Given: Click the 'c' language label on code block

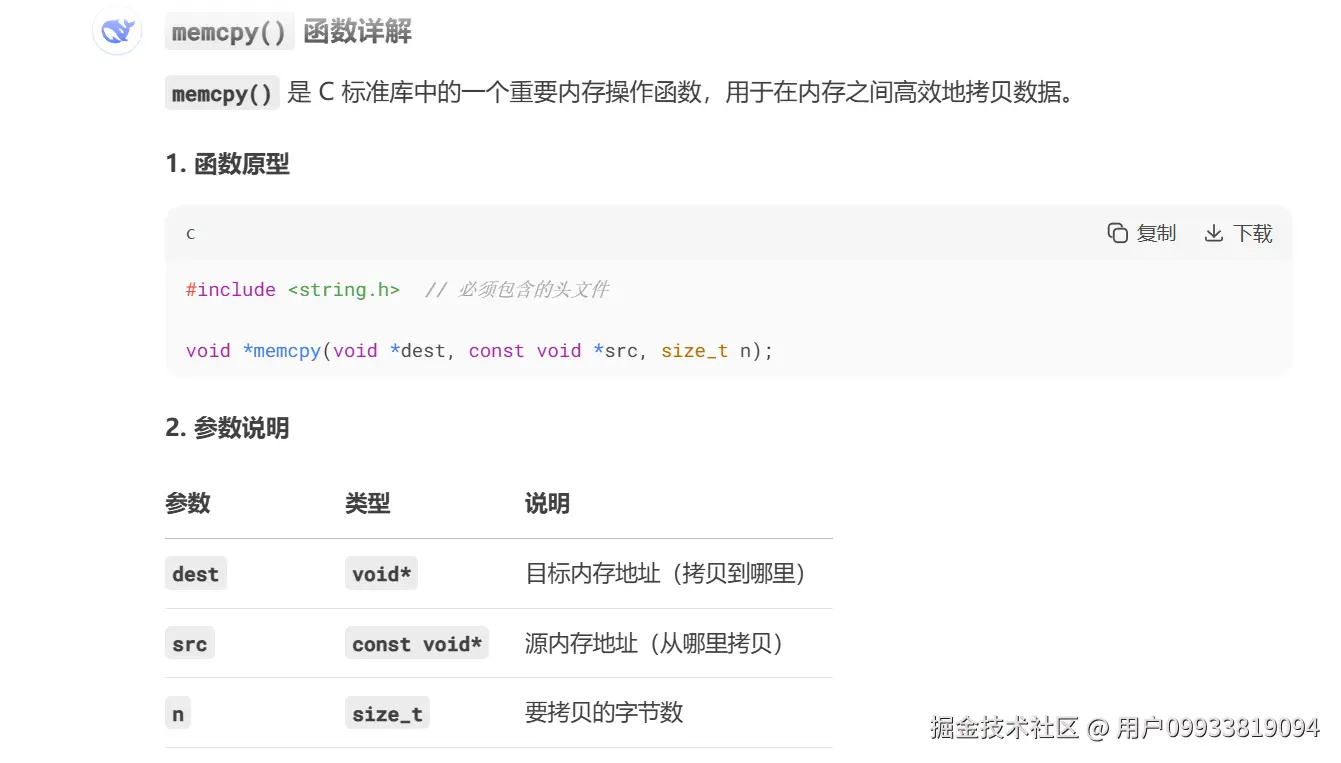Looking at the screenshot, I should (x=190, y=234).
